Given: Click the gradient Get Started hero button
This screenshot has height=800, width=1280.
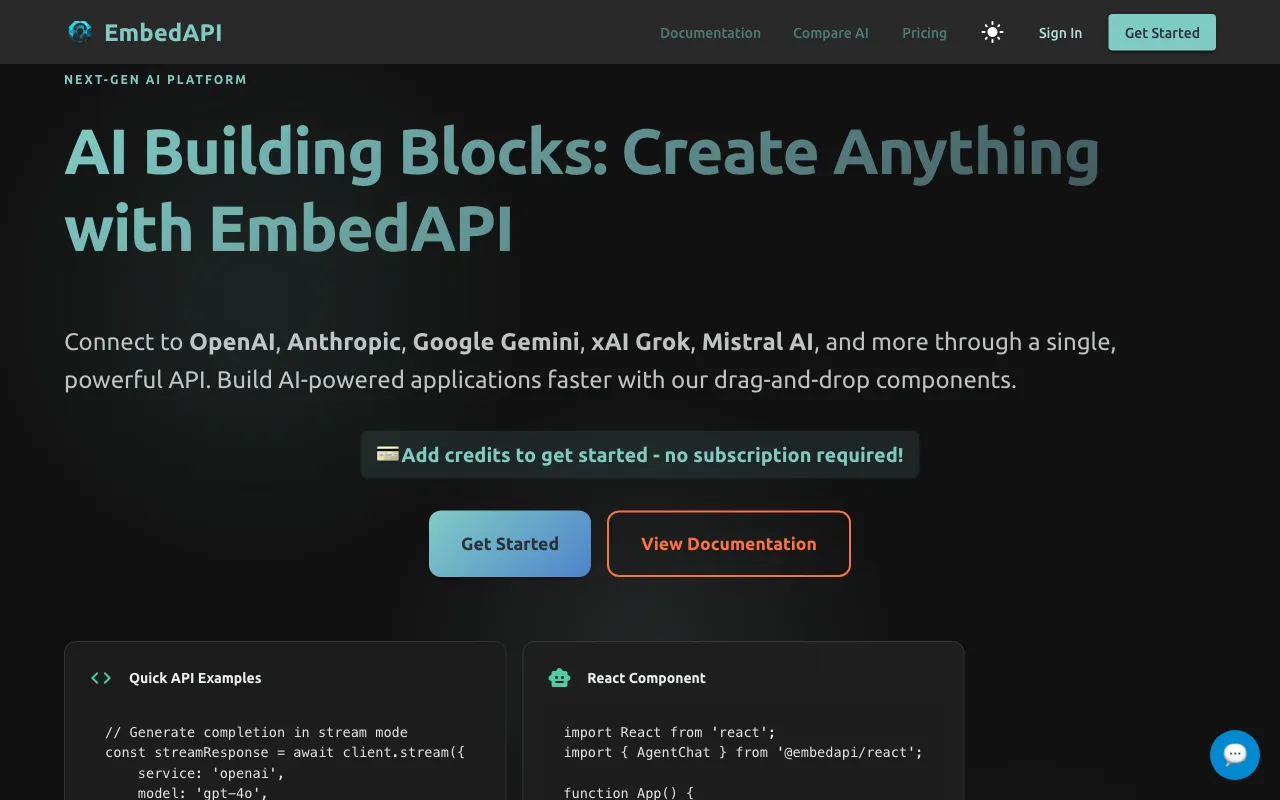Looking at the screenshot, I should click(x=510, y=544).
